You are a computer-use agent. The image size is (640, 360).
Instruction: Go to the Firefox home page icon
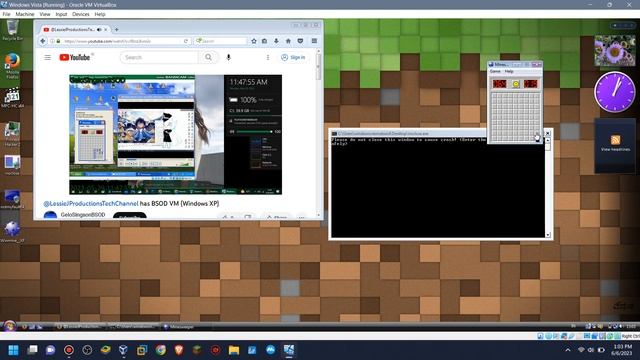click(288, 41)
